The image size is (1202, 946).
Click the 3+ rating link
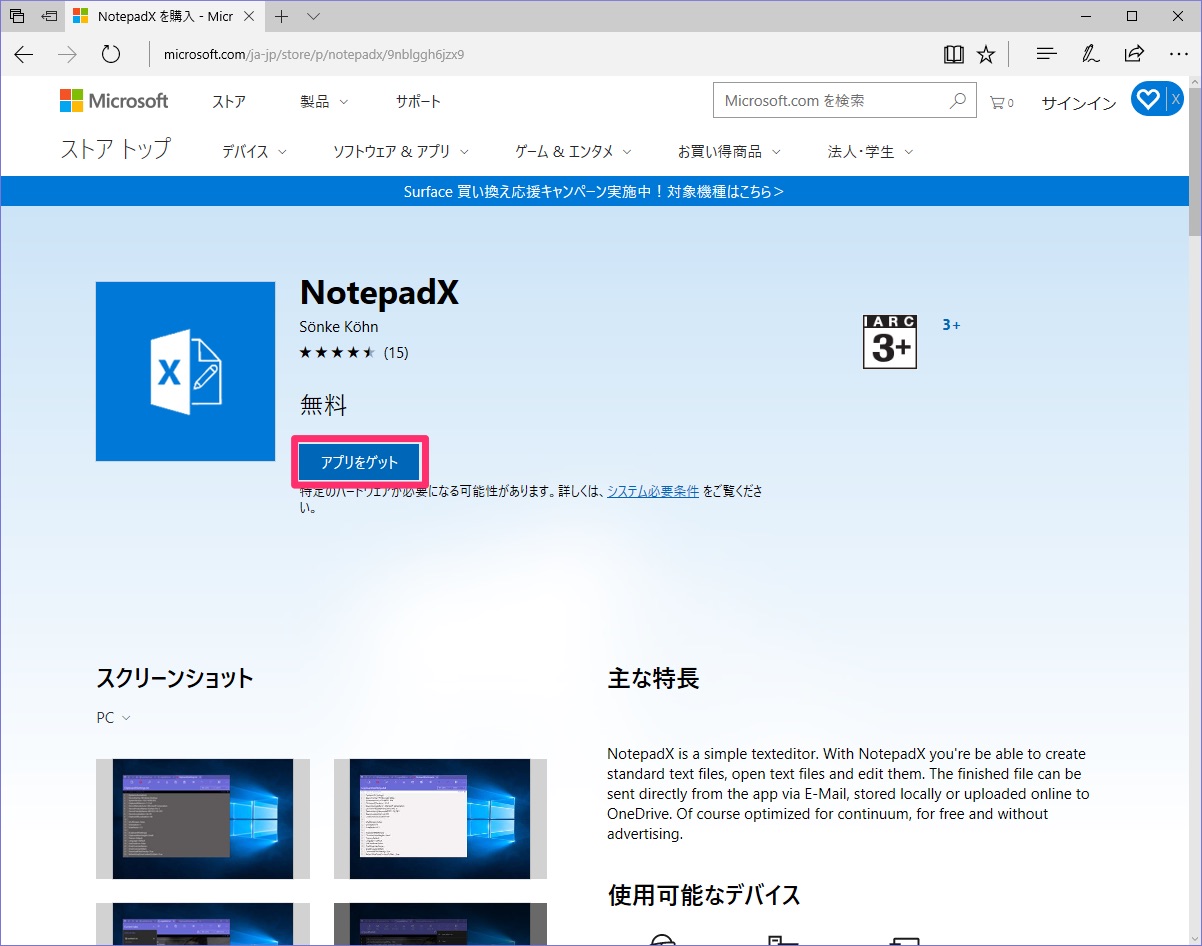coord(951,325)
